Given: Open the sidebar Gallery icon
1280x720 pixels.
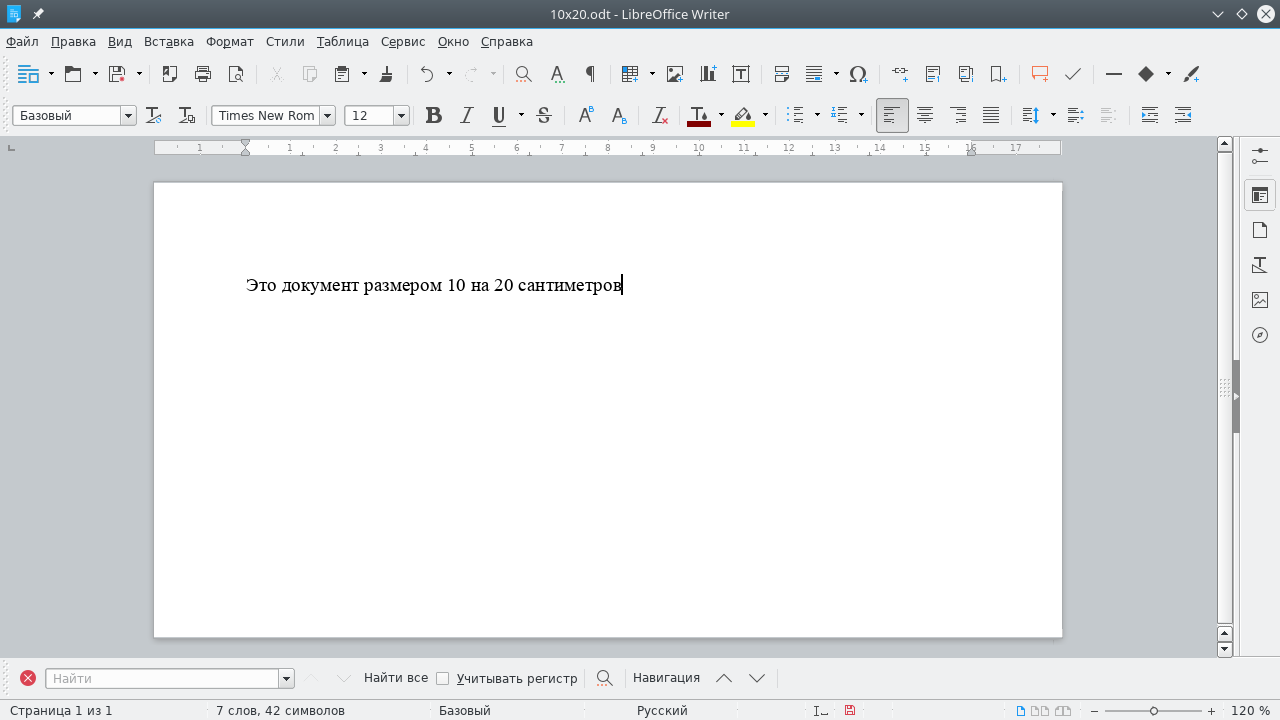Looking at the screenshot, I should click(x=1260, y=300).
